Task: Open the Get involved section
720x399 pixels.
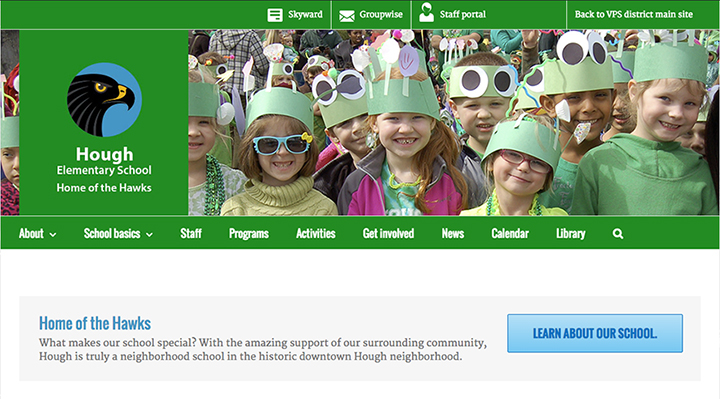Action: pos(388,233)
